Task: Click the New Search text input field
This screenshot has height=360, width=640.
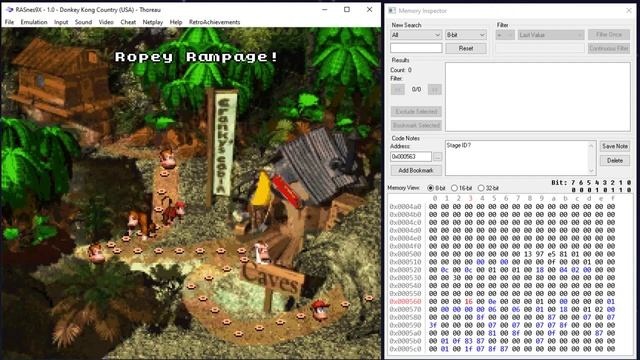Action: click(x=416, y=48)
